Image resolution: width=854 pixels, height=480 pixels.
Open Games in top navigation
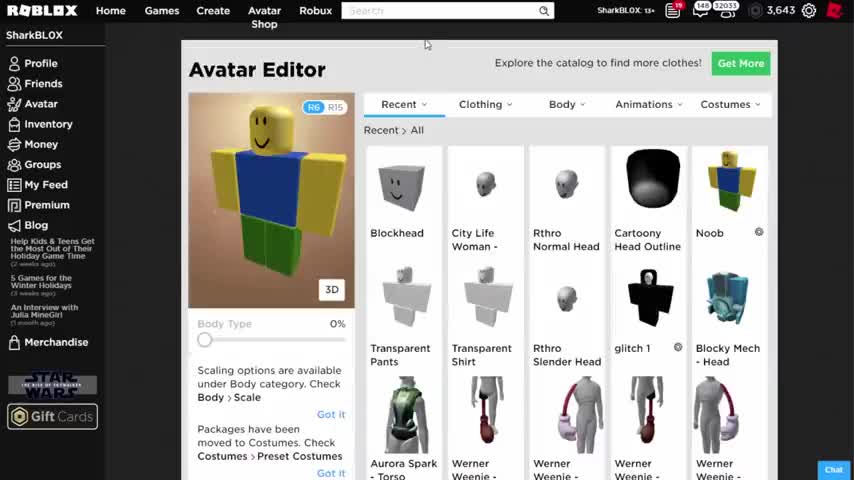click(162, 11)
